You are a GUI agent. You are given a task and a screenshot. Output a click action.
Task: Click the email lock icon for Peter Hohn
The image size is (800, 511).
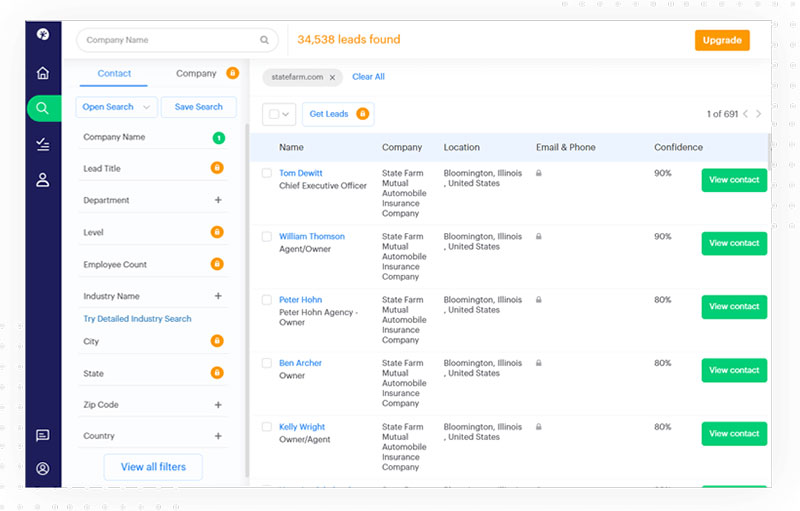point(538,300)
